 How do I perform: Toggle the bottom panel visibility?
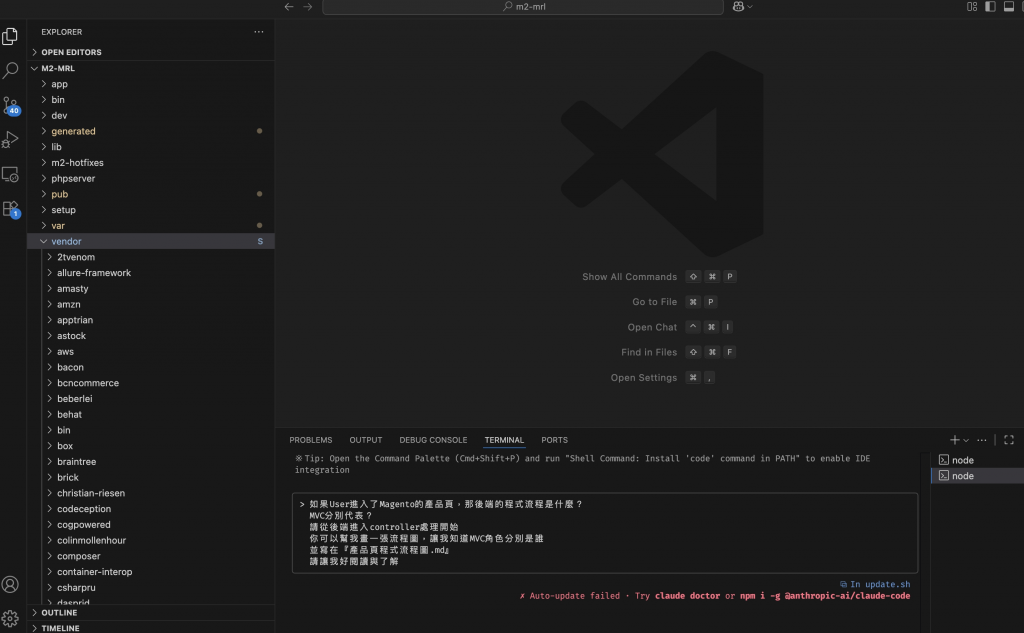[x=1009, y=7]
